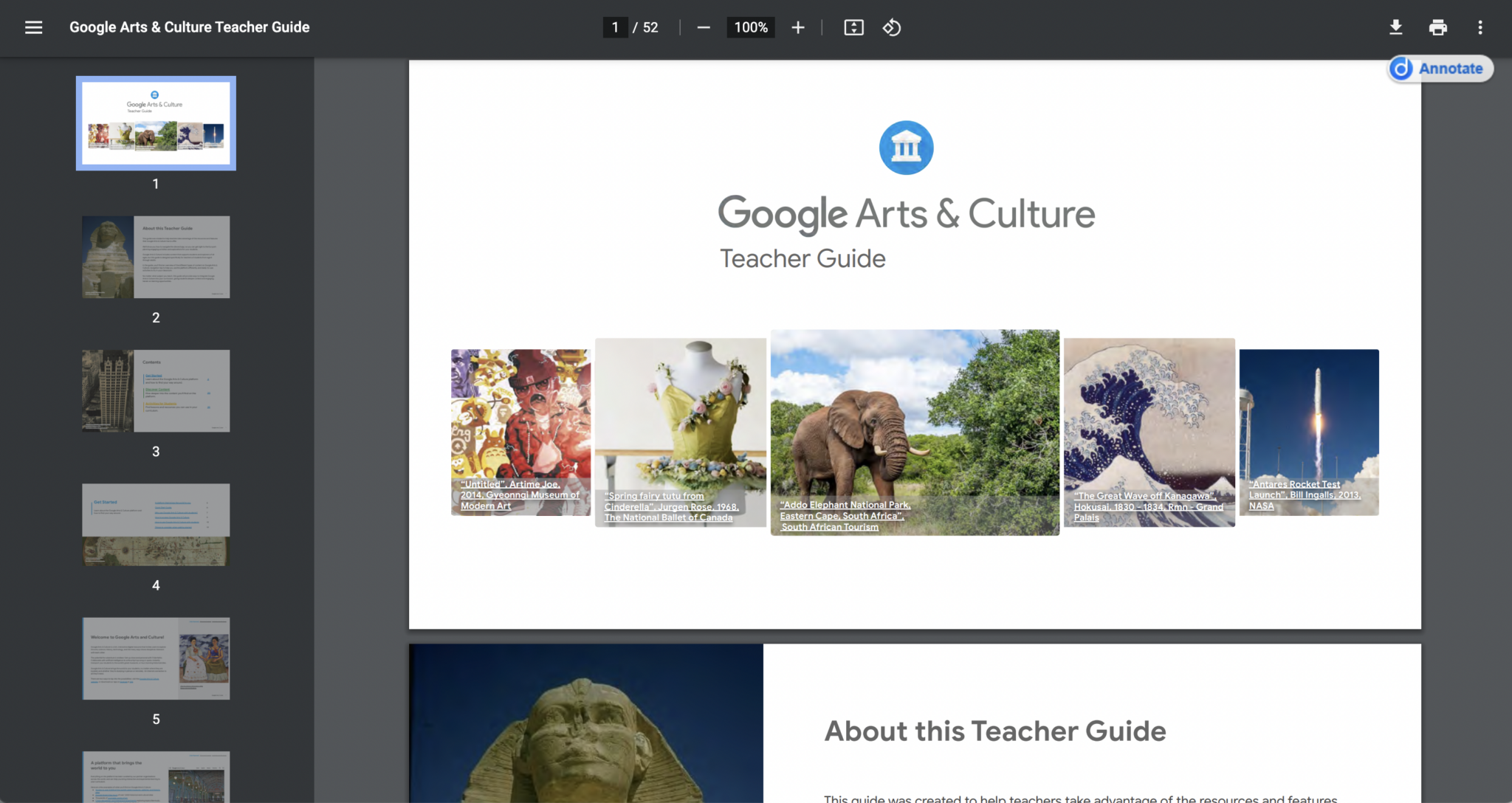The height and width of the screenshot is (803, 1512).
Task: Rotate the document counterclockwise
Action: coord(892,27)
